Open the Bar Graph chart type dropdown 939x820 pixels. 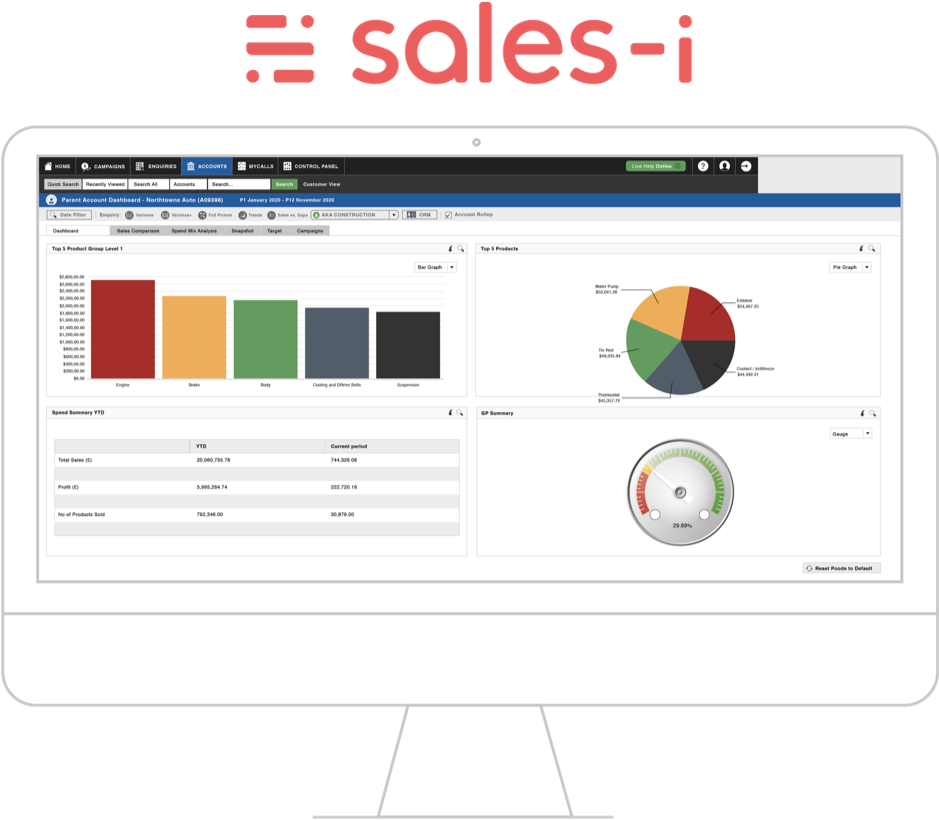[x=435, y=267]
